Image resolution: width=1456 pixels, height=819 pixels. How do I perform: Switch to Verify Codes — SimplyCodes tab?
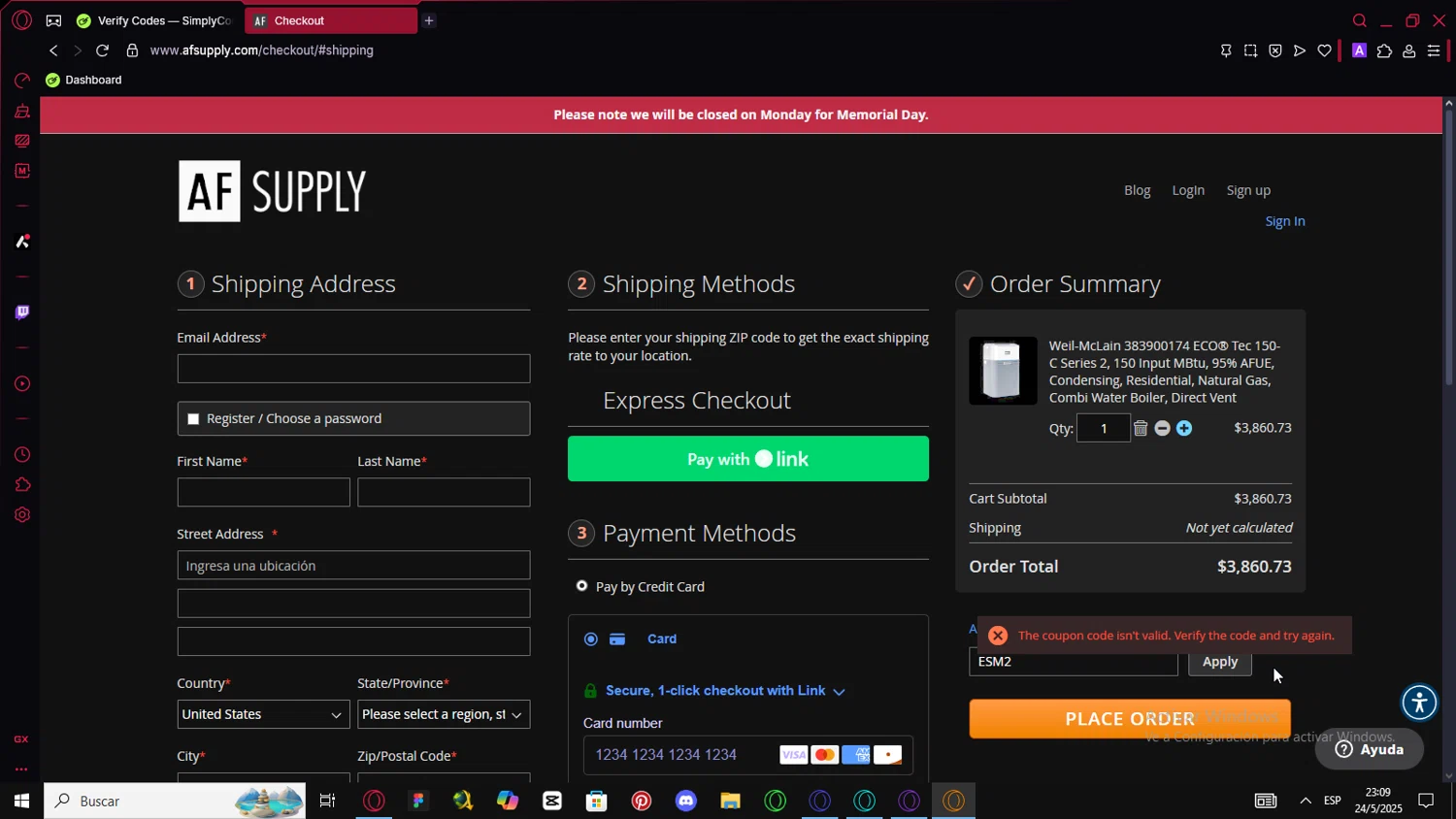(155, 20)
